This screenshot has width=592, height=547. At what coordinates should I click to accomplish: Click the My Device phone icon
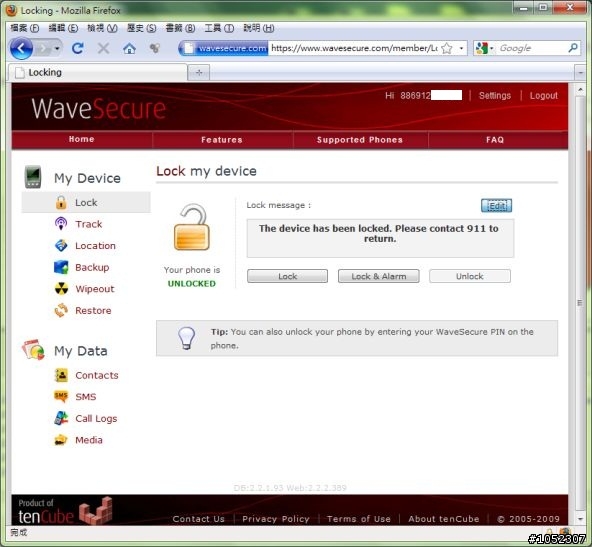[33, 177]
